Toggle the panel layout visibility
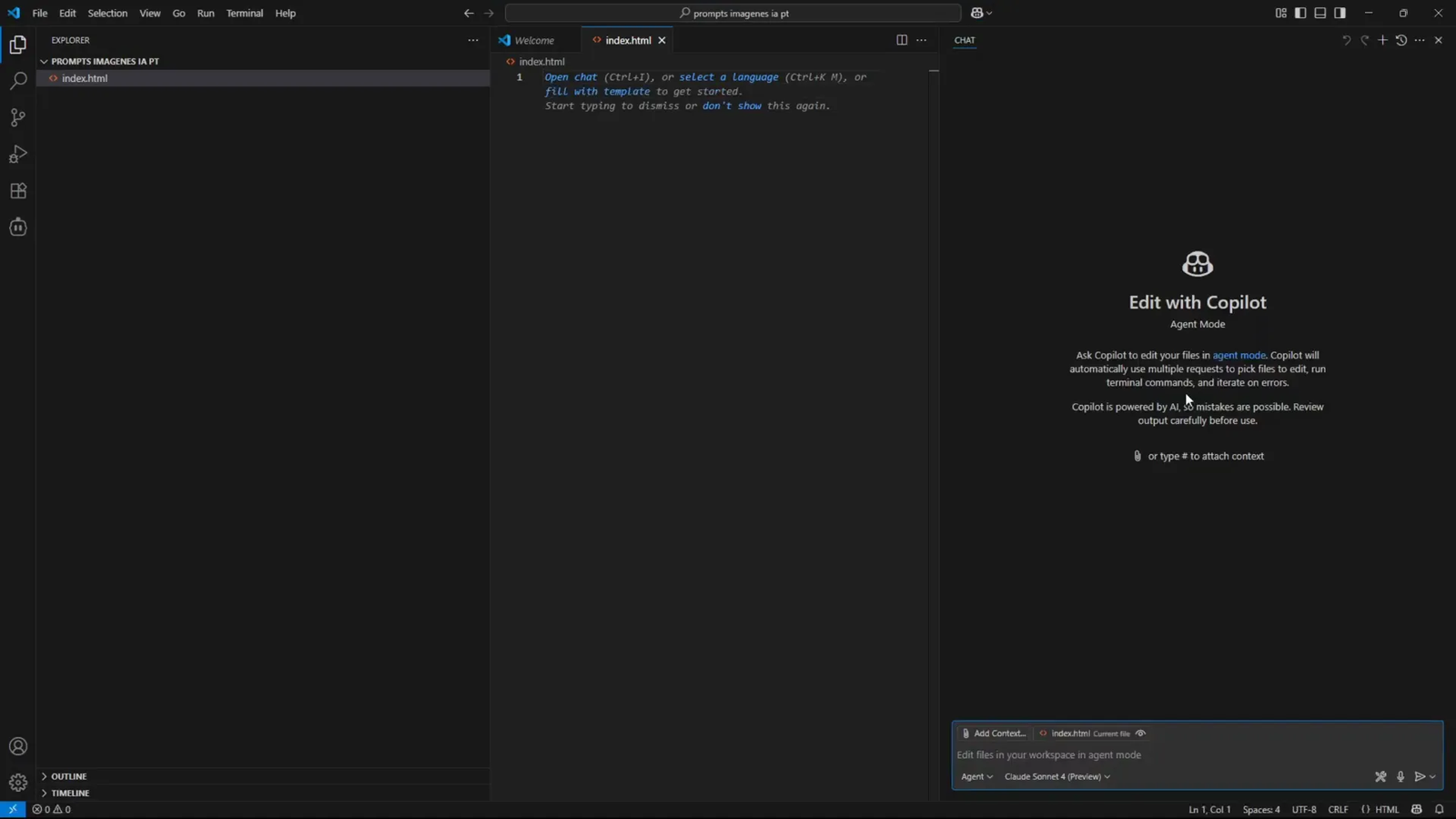 (x=1320, y=13)
